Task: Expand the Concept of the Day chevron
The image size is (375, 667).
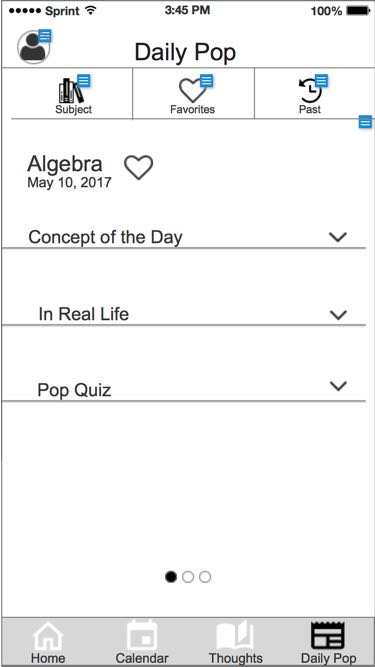Action: 338,237
